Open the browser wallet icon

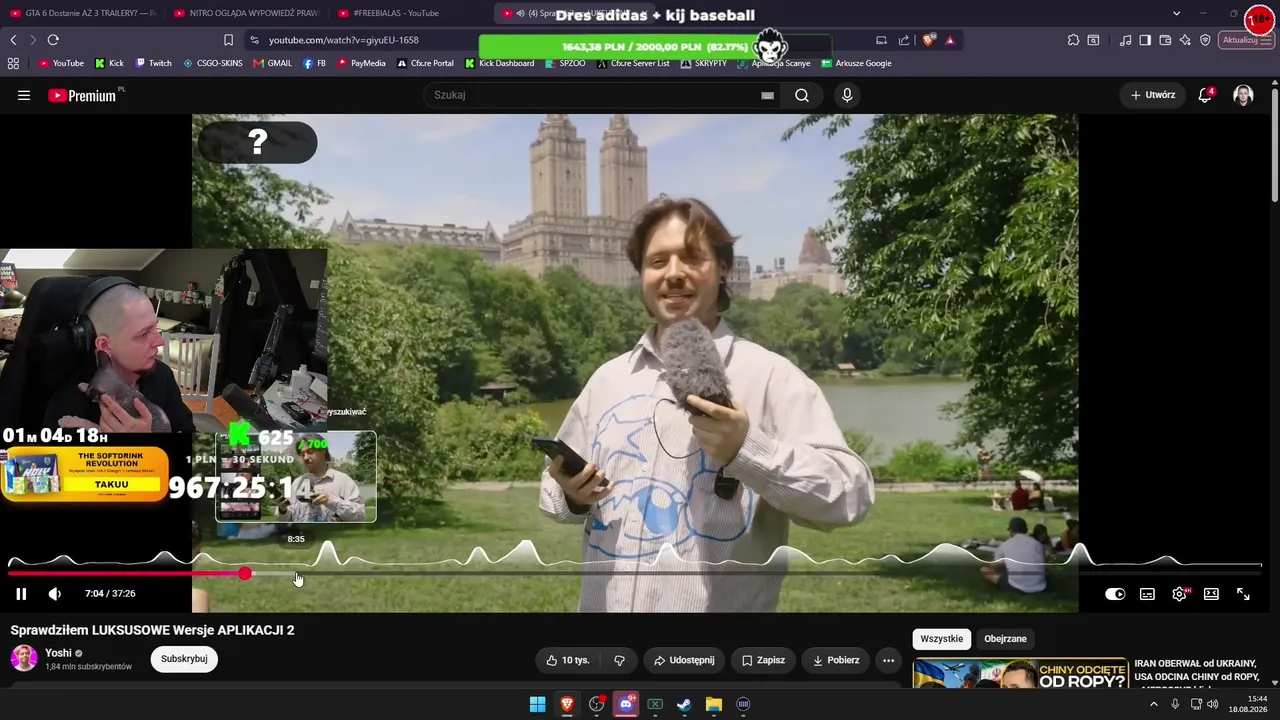(x=1165, y=40)
